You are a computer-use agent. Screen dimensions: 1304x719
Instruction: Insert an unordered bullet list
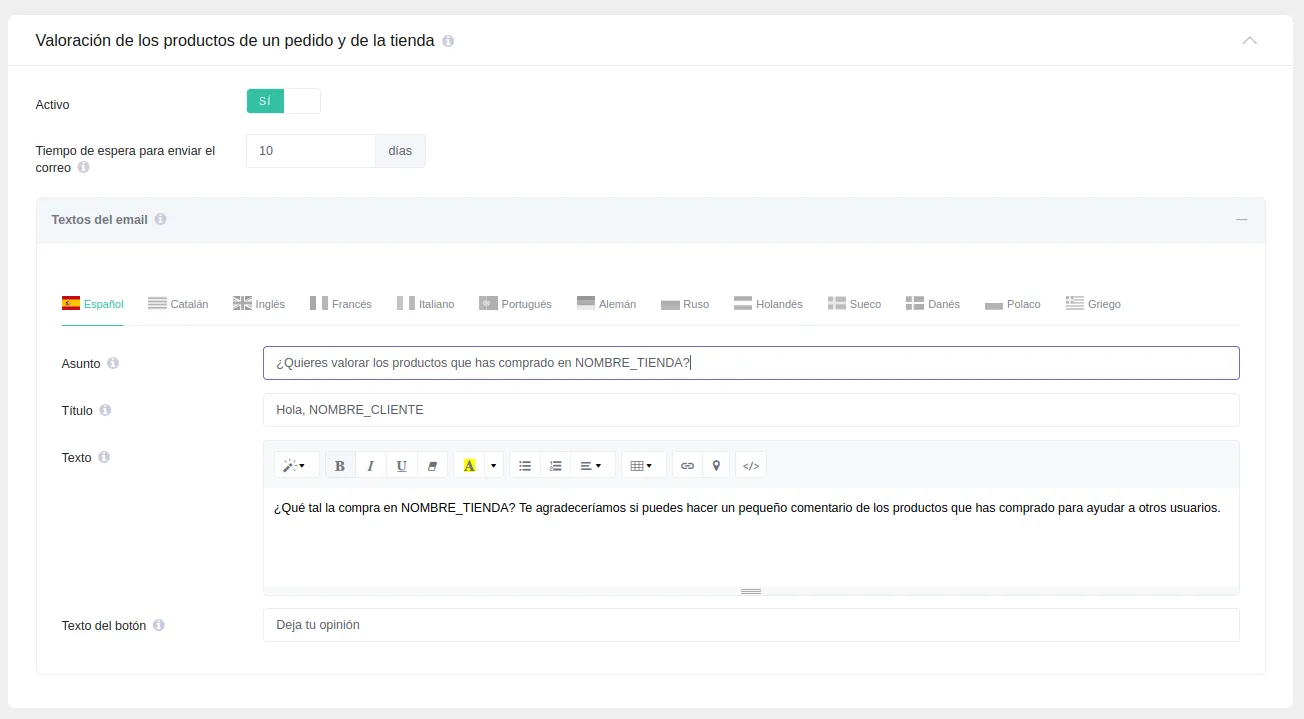pos(525,465)
